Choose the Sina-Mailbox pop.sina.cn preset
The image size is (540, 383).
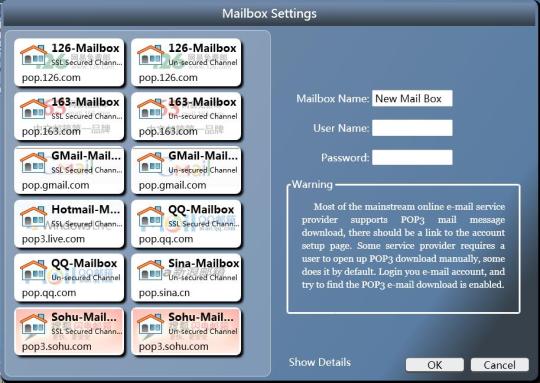point(186,278)
